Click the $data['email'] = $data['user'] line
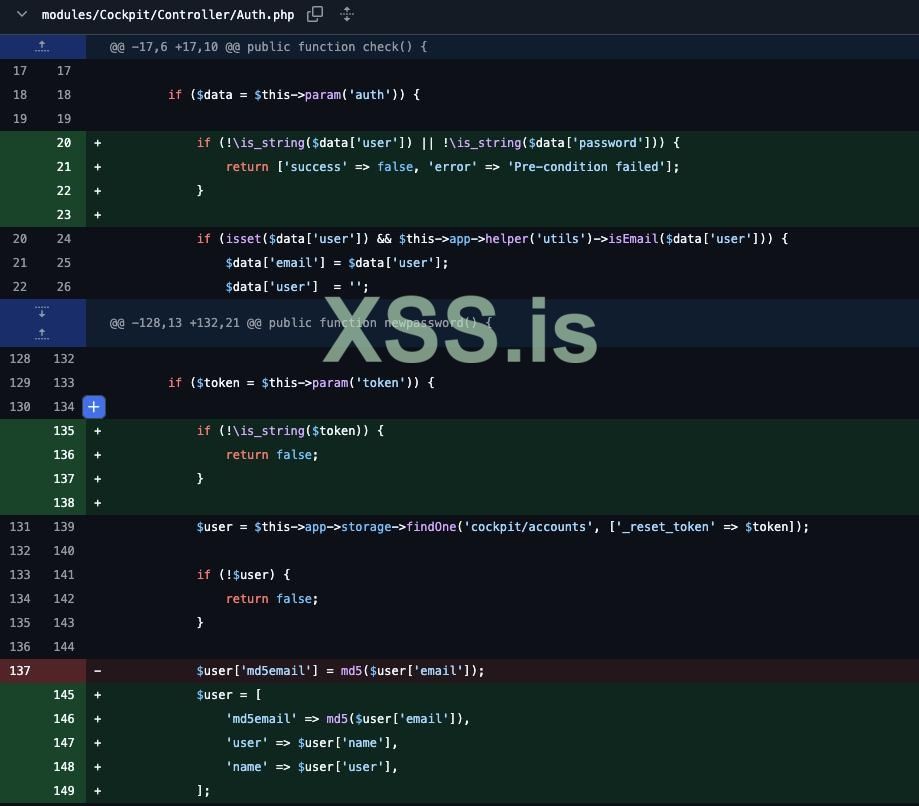Screen dimensions: 919x806 tap(337, 263)
